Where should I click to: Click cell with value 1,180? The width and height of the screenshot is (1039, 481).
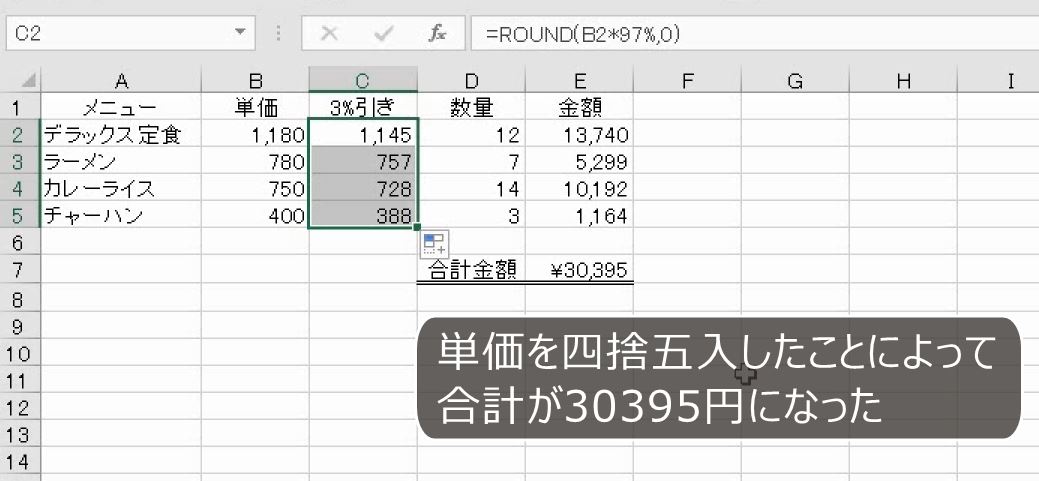click(x=255, y=134)
